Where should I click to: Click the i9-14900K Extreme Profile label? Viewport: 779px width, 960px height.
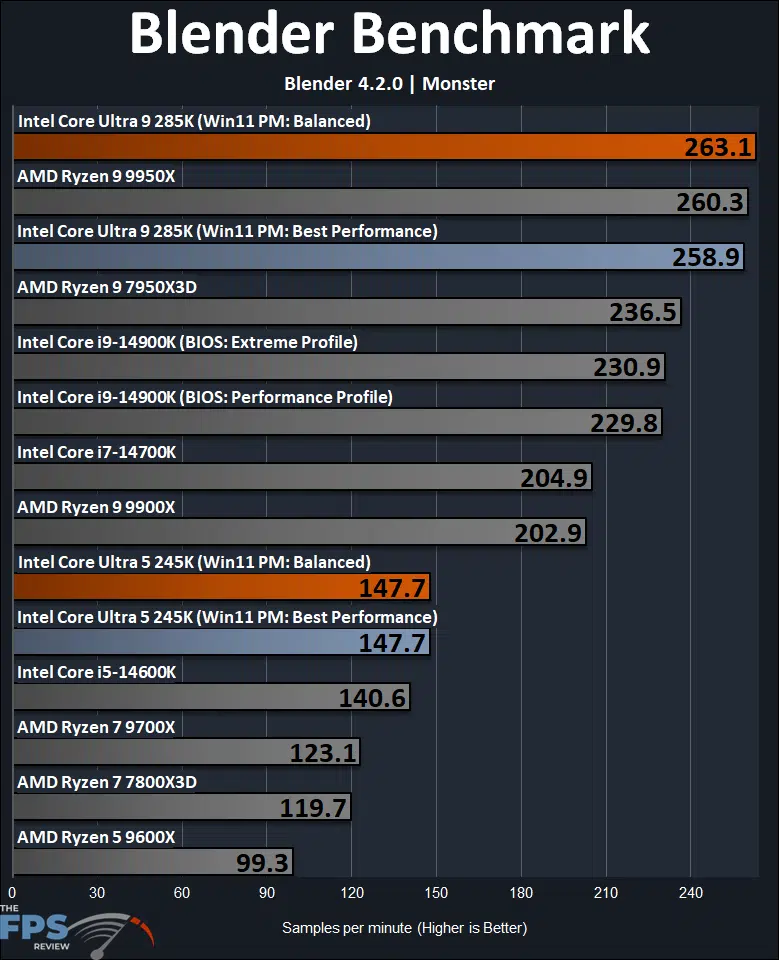pos(187,342)
